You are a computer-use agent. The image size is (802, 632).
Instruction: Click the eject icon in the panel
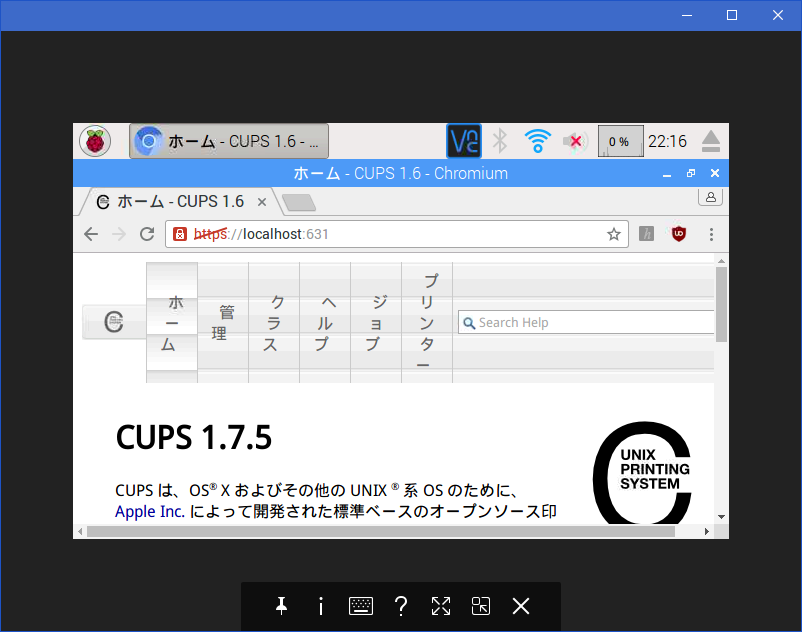point(711,141)
